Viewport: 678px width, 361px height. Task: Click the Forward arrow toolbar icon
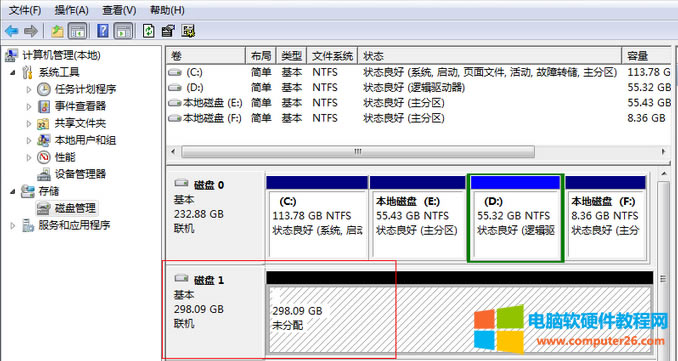coord(31,31)
